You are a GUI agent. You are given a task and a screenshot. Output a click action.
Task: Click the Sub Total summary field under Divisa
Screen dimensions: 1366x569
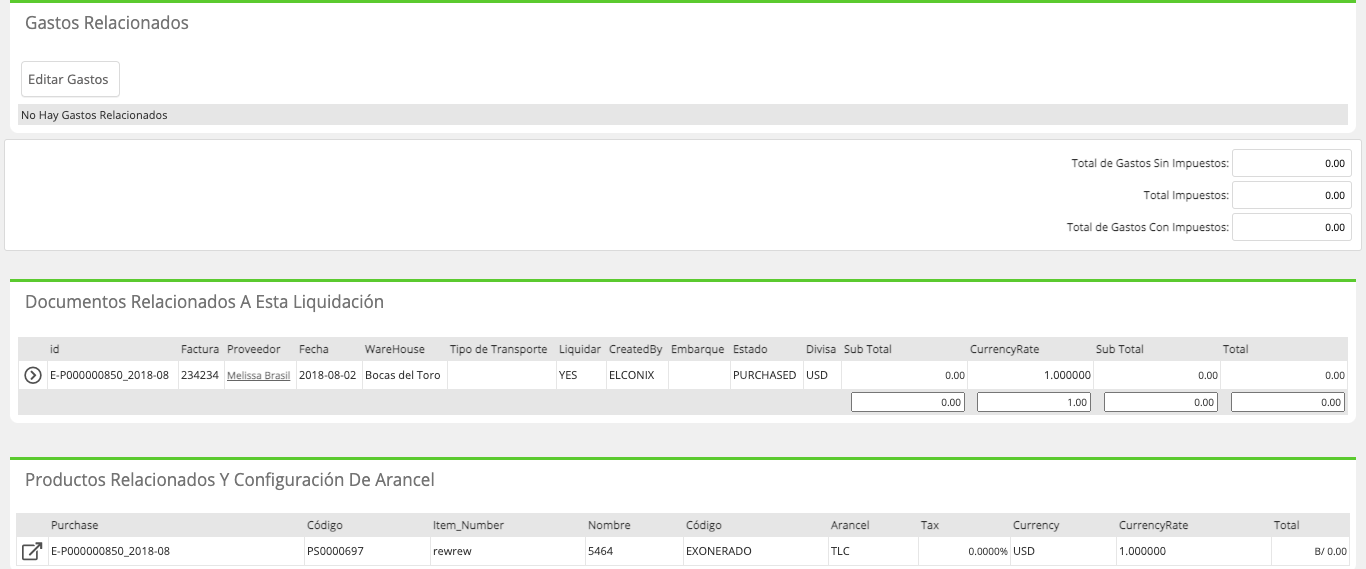pyautogui.click(x=908, y=402)
